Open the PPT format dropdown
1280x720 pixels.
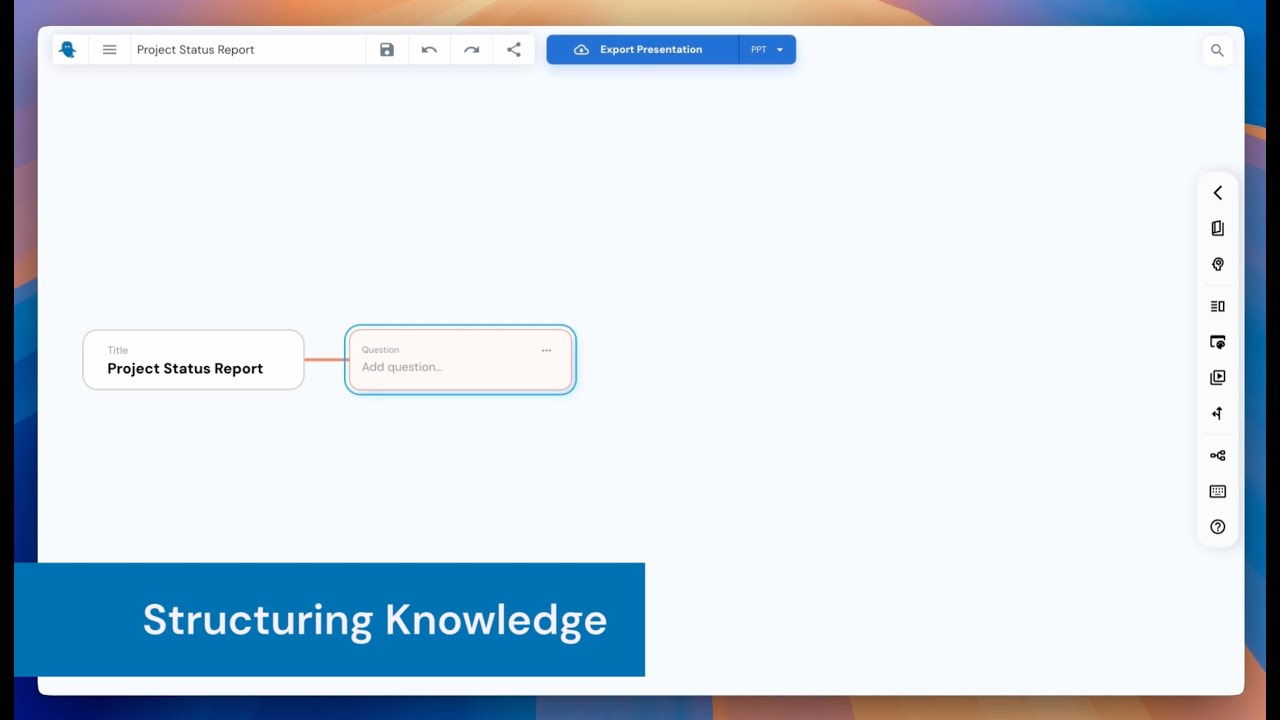pyautogui.click(x=767, y=50)
